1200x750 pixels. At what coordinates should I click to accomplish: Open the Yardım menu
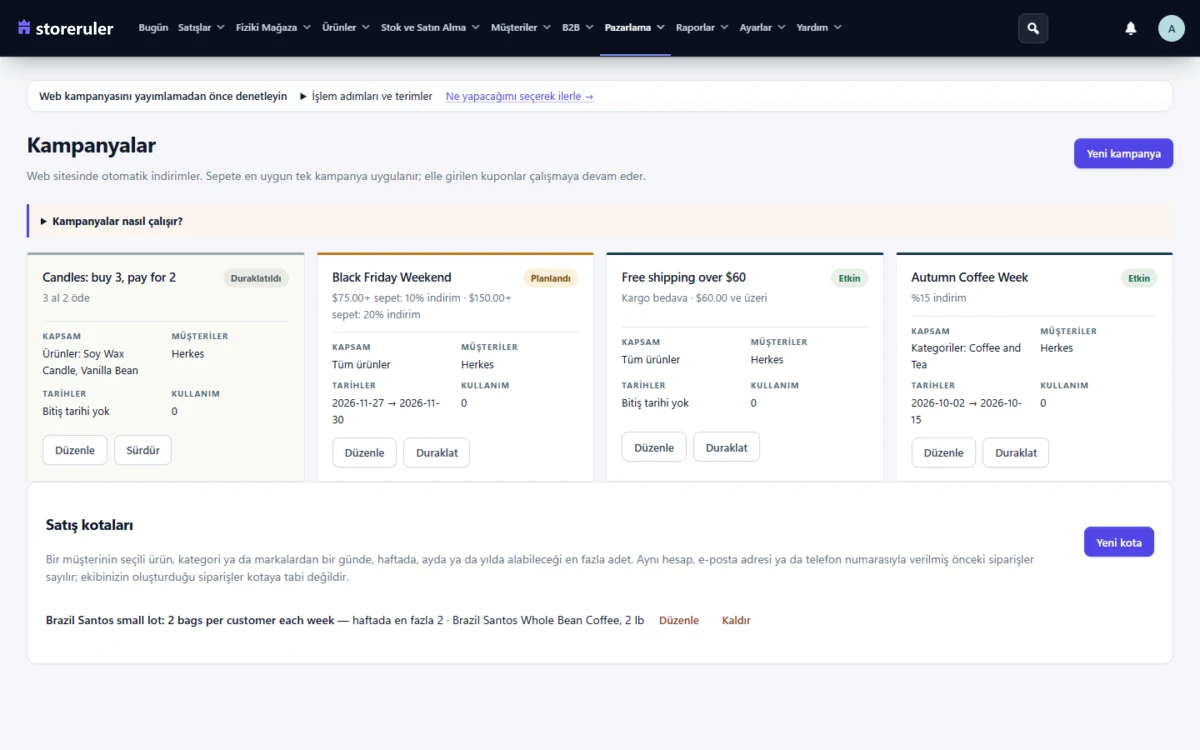819,28
